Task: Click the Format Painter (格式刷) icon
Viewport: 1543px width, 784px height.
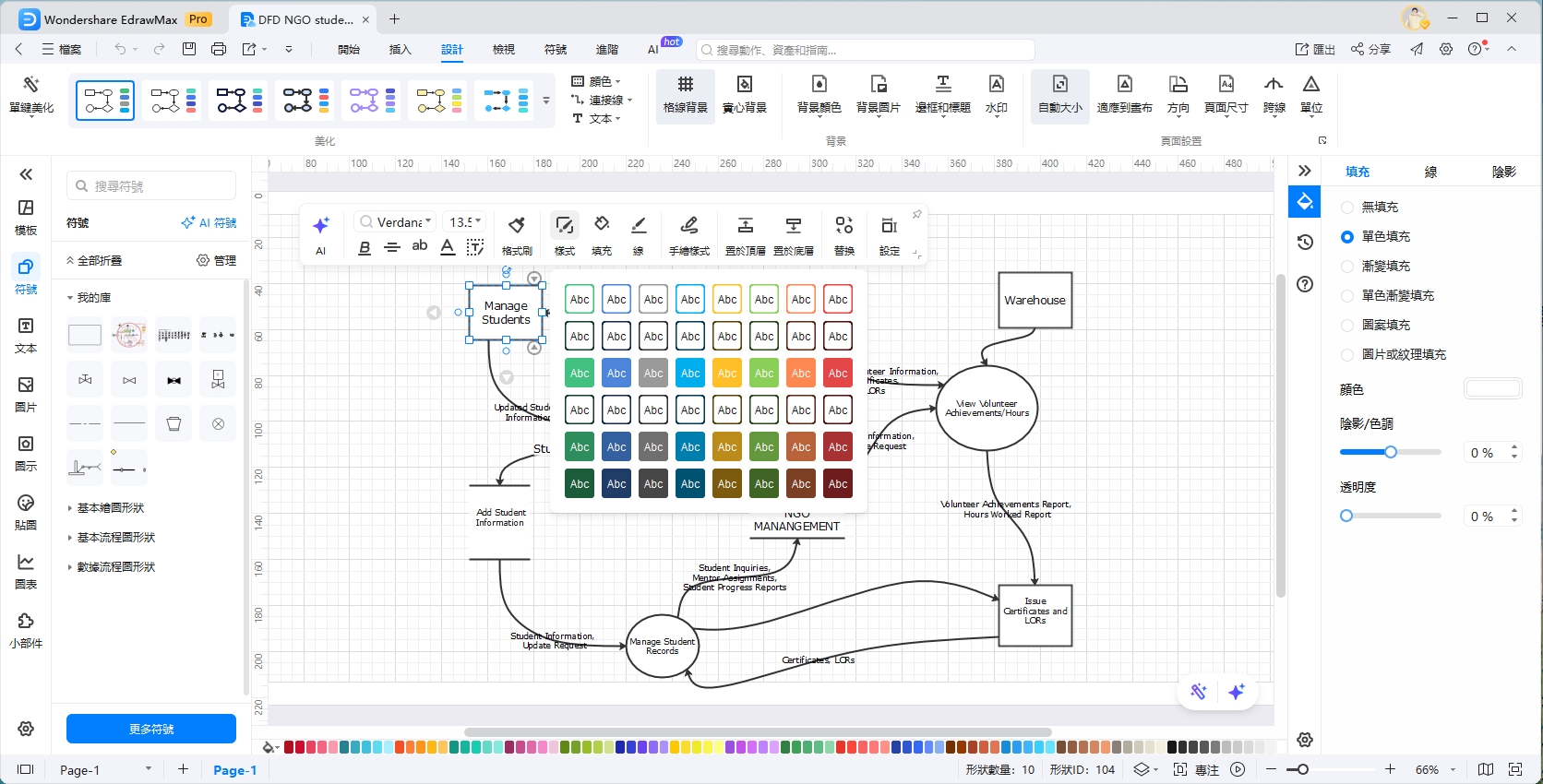Action: click(x=517, y=226)
